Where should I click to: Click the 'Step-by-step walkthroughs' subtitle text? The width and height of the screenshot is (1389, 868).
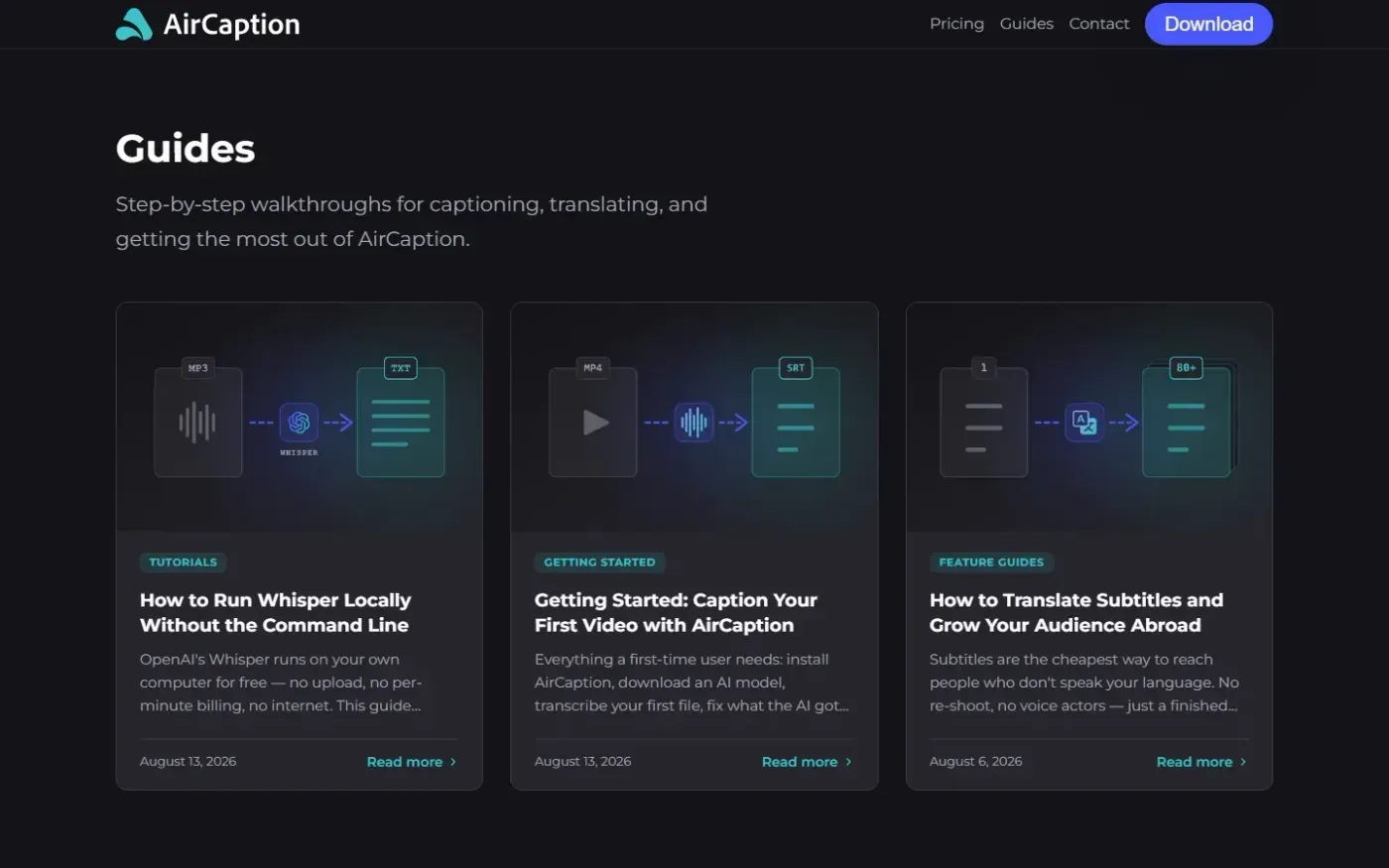pyautogui.click(x=412, y=221)
